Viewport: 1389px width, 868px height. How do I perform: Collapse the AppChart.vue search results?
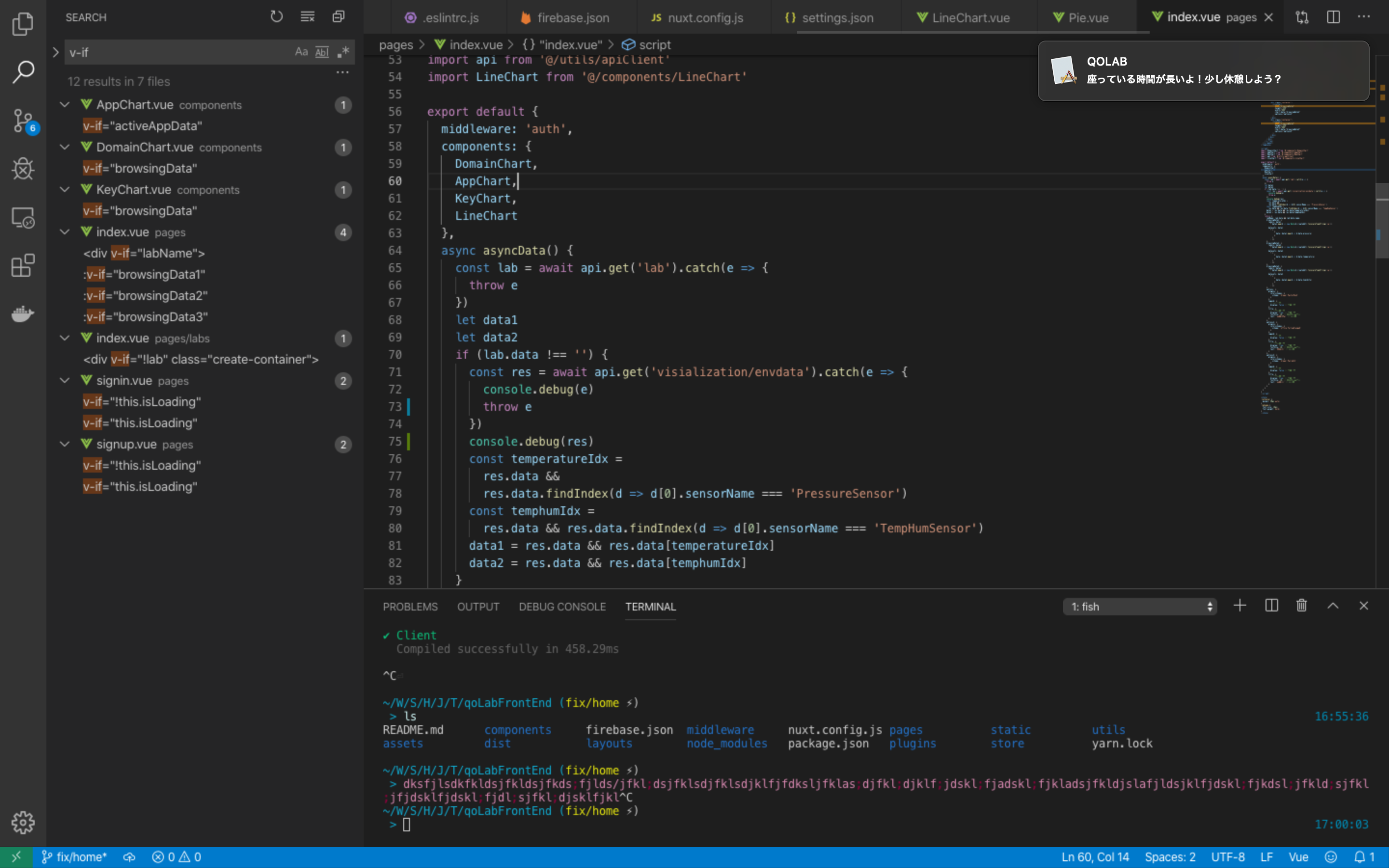pos(64,105)
